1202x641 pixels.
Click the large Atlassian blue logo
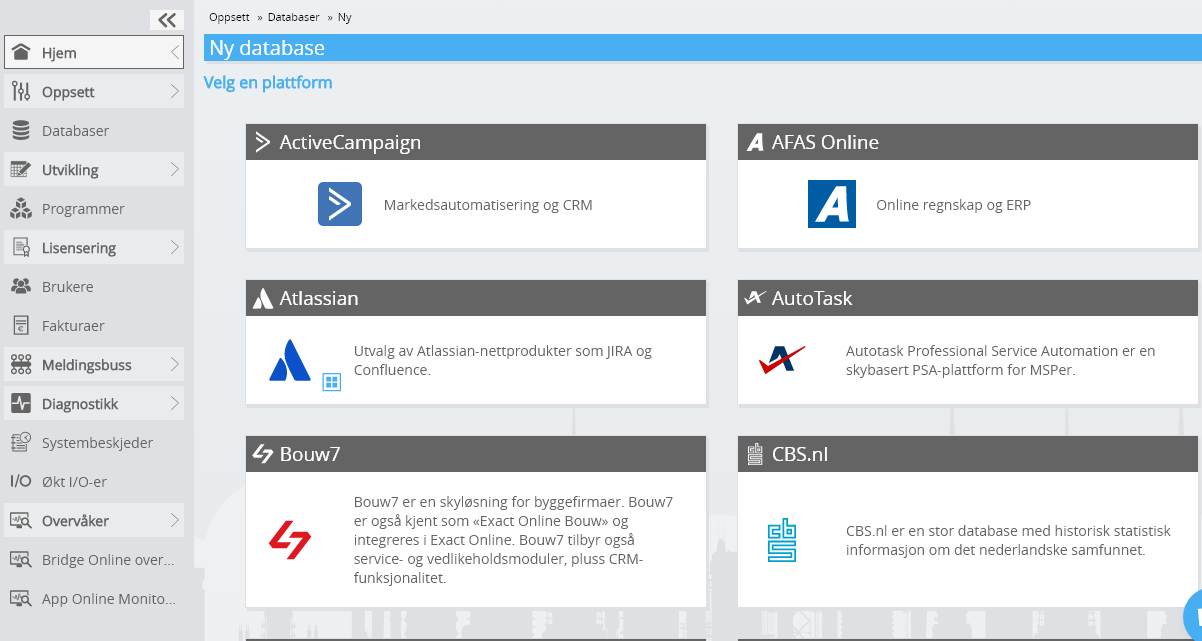(290, 361)
